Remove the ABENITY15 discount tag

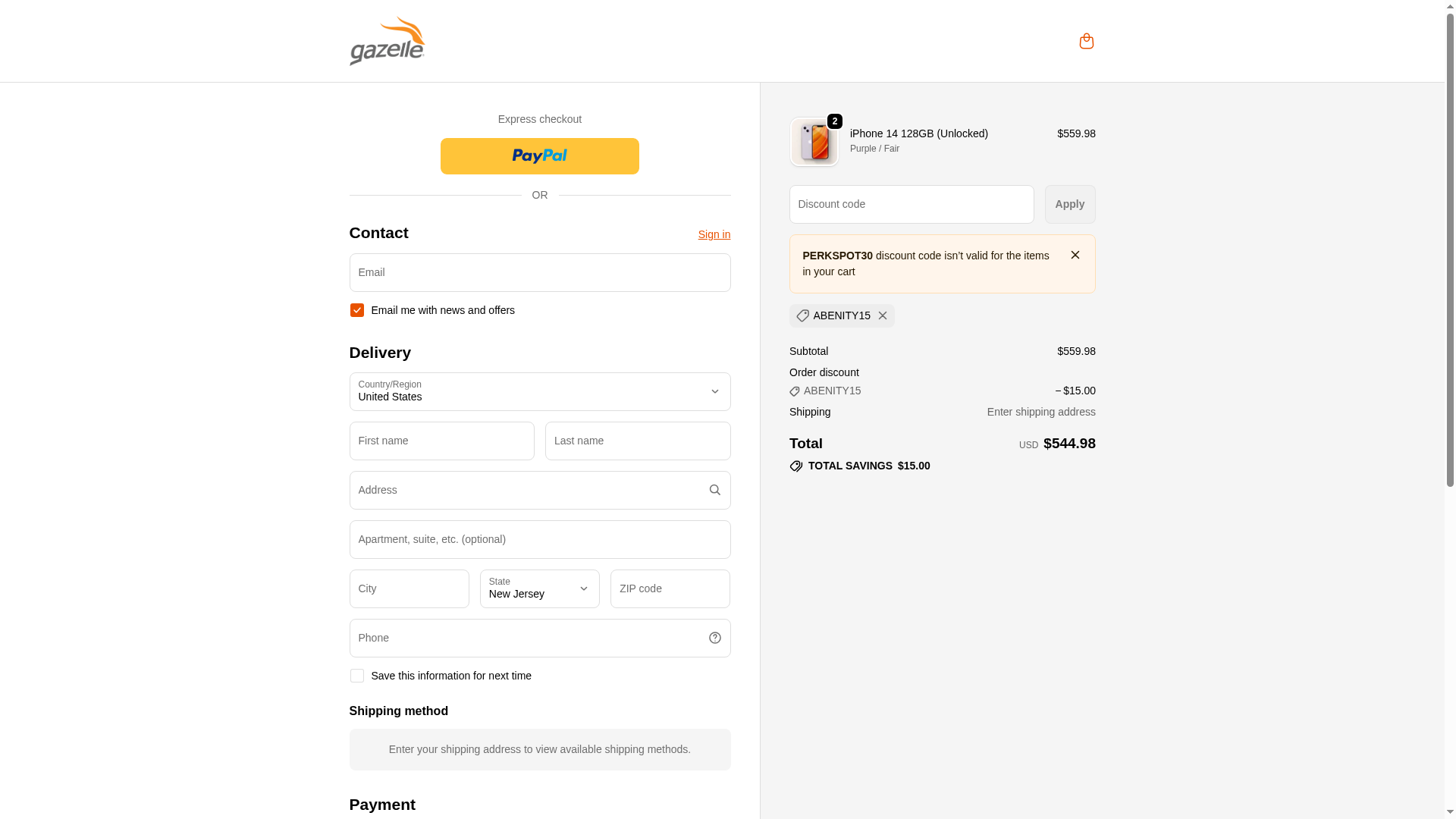pos(882,315)
